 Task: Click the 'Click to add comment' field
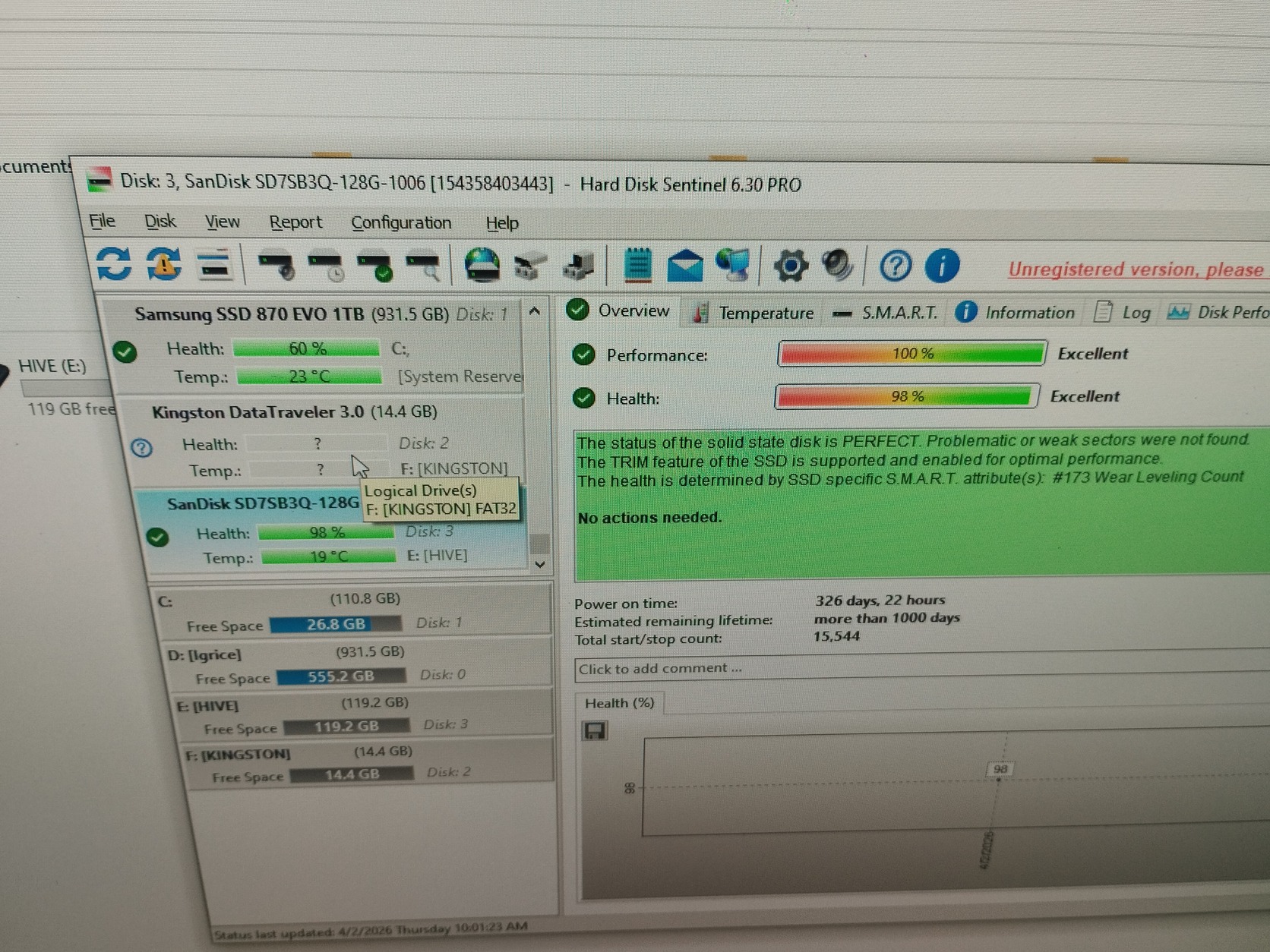click(x=922, y=668)
